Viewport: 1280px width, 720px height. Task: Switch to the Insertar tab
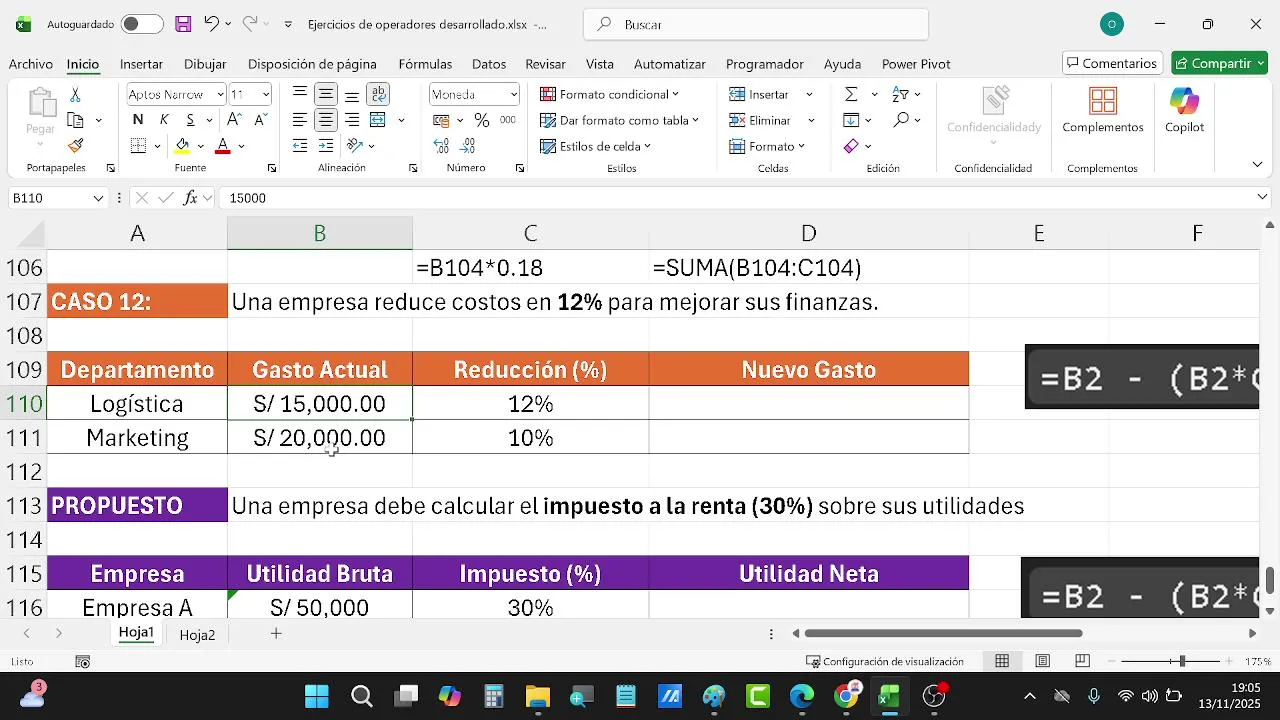[x=141, y=63]
